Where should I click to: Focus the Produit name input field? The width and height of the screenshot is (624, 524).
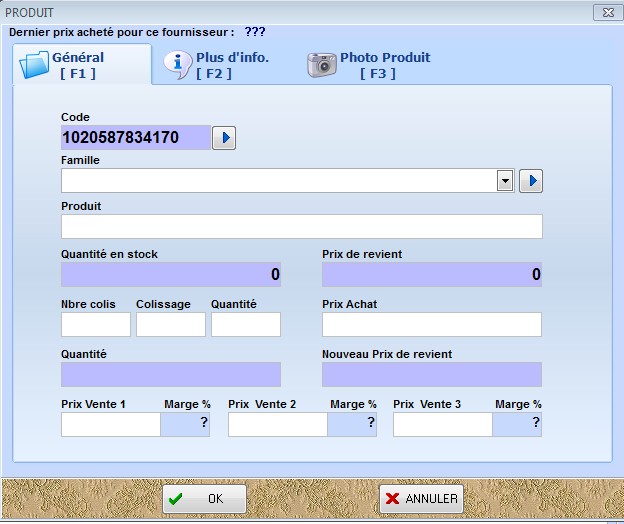pyautogui.click(x=302, y=226)
